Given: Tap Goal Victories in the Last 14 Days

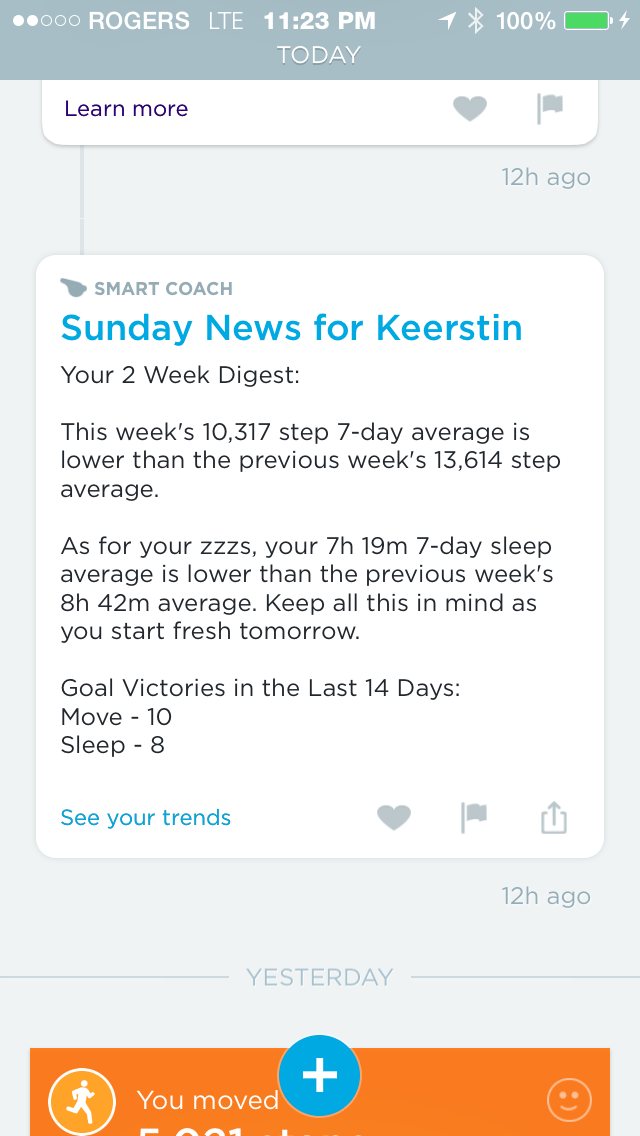Looking at the screenshot, I should [x=260, y=688].
